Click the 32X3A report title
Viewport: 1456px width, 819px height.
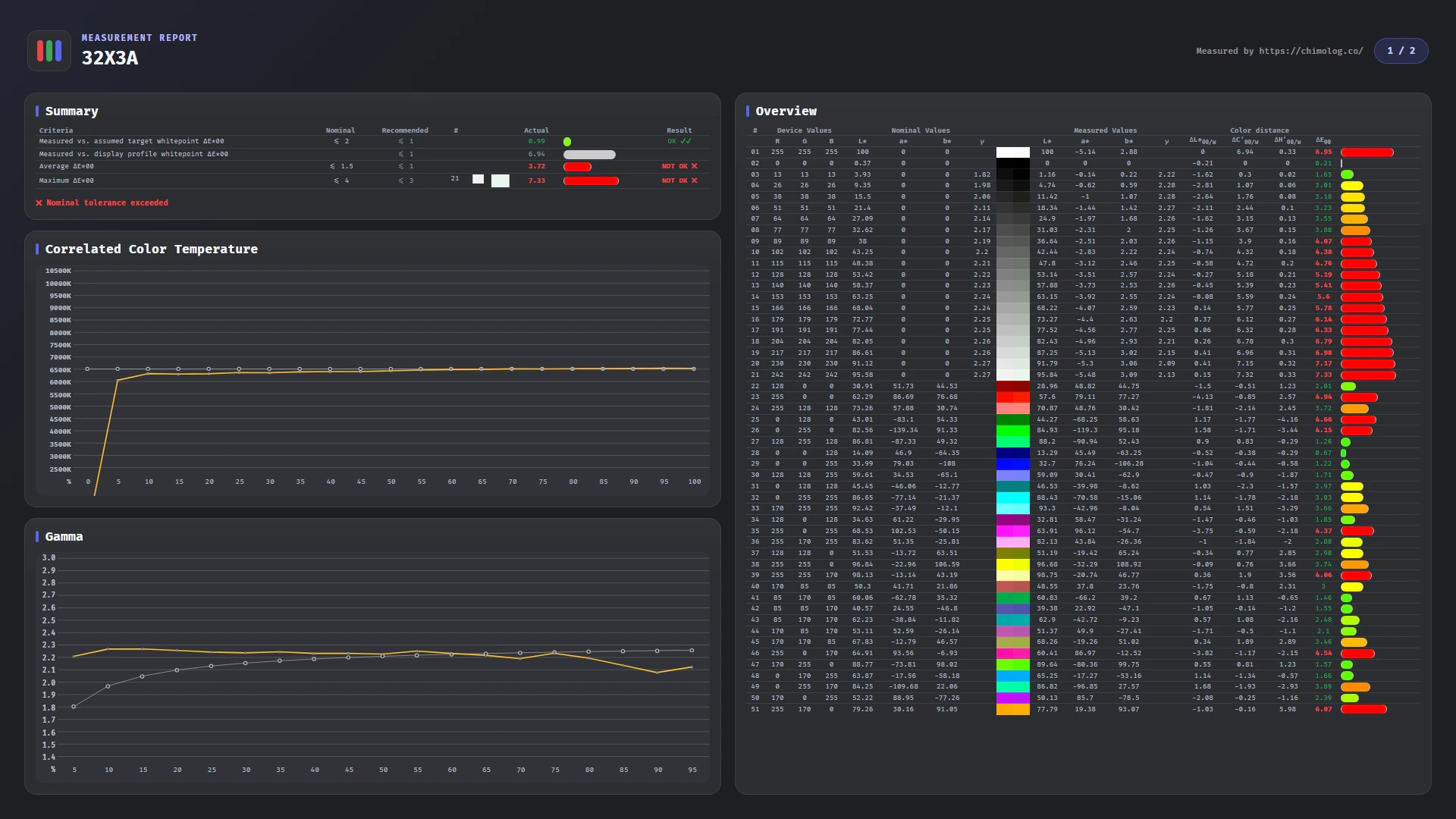(x=110, y=58)
